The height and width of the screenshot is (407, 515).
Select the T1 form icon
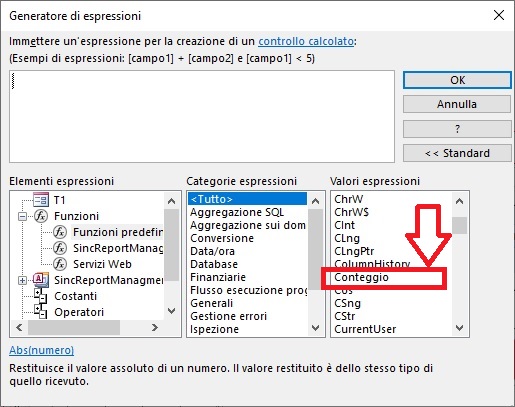click(41, 200)
